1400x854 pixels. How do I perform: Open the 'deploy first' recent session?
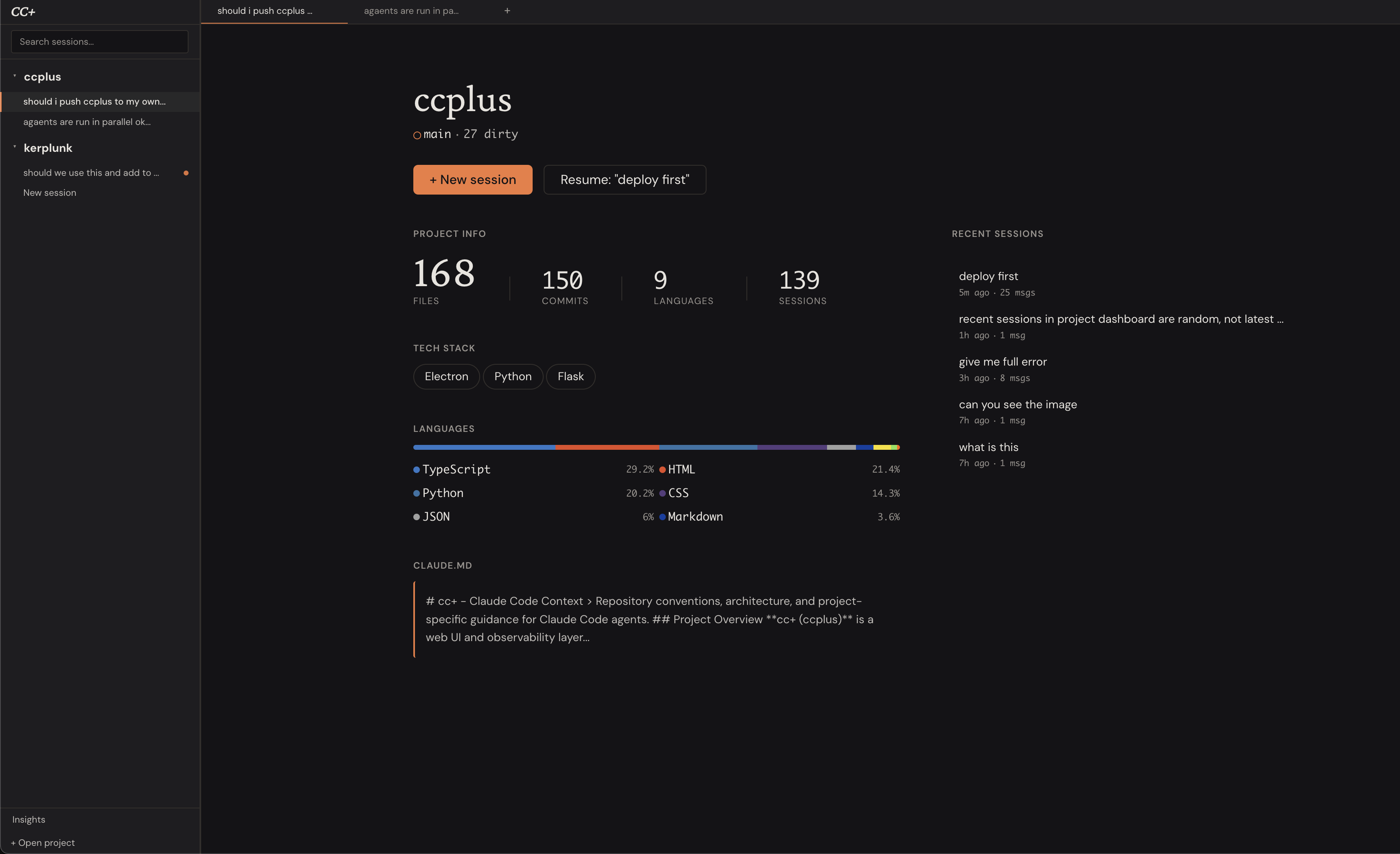tap(988, 276)
